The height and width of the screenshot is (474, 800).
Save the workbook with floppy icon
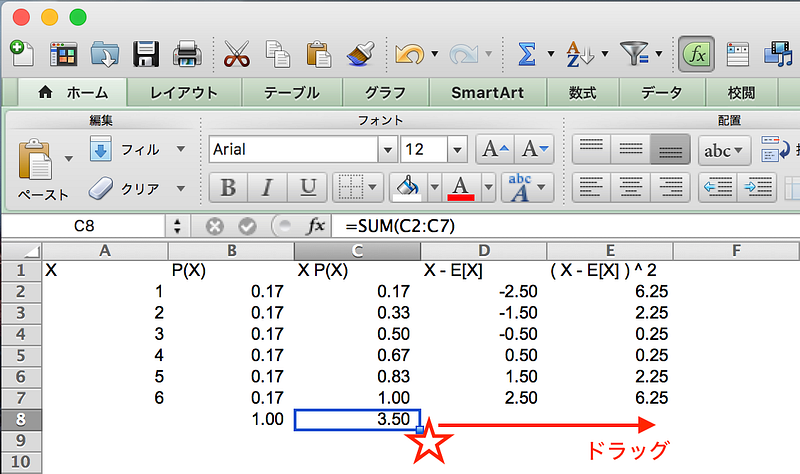[x=146, y=54]
